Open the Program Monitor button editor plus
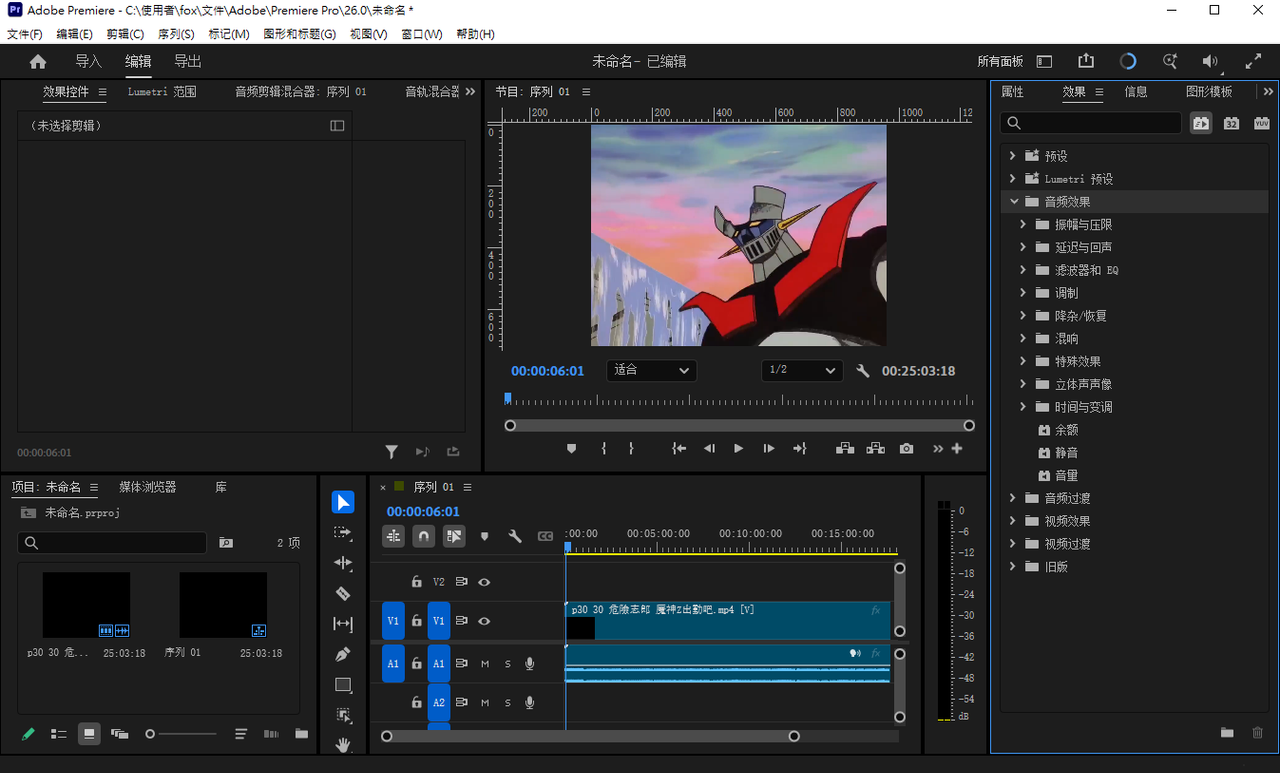The image size is (1280, 773). [957, 449]
